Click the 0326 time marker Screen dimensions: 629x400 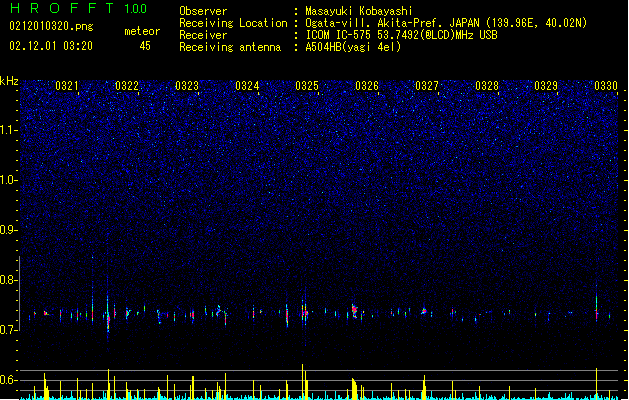(367, 86)
